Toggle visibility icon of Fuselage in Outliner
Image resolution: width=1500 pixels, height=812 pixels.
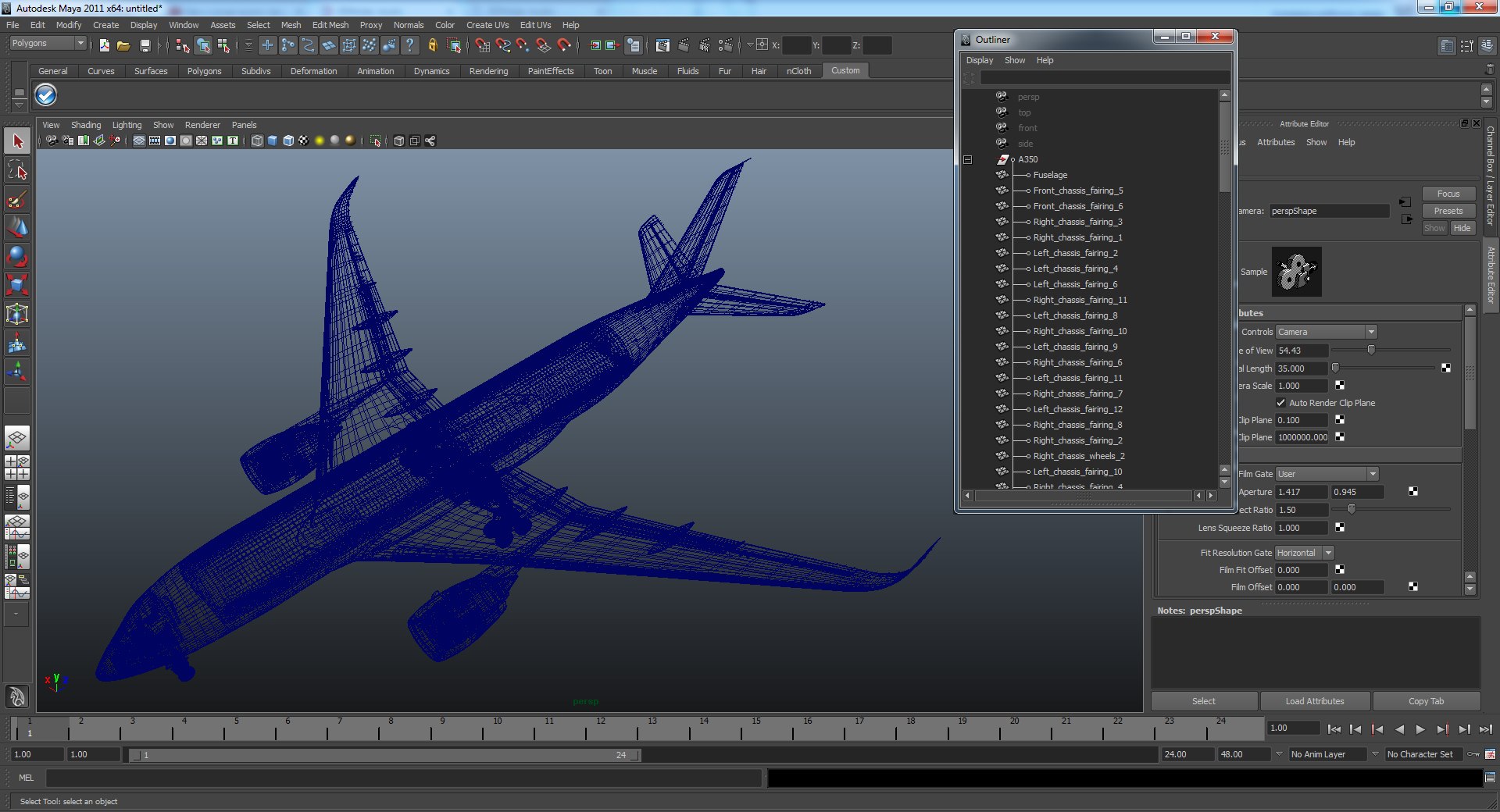pos(1002,175)
